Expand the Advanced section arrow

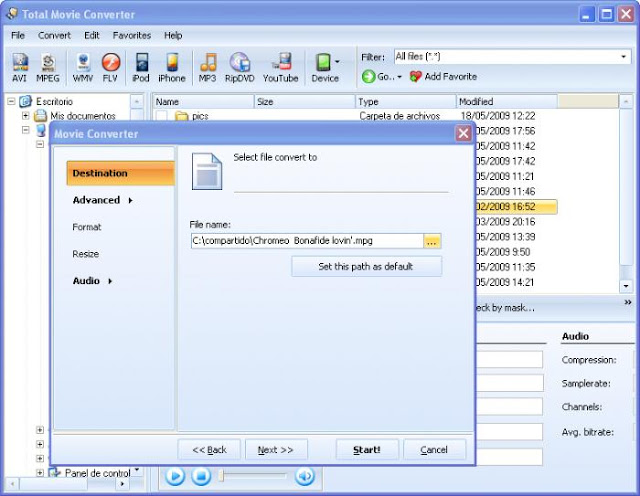[130, 200]
